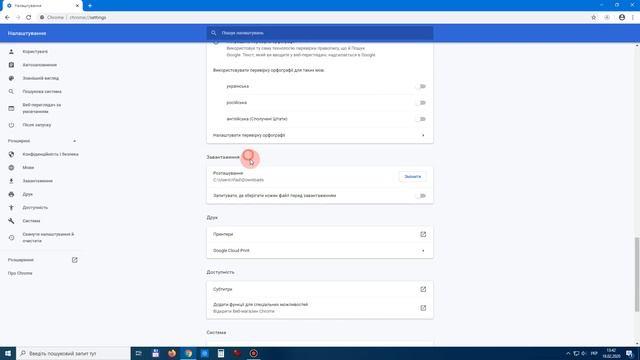The height and width of the screenshot is (360, 640).
Task: Open the Chrome profile avatar icon
Action: coord(622,18)
